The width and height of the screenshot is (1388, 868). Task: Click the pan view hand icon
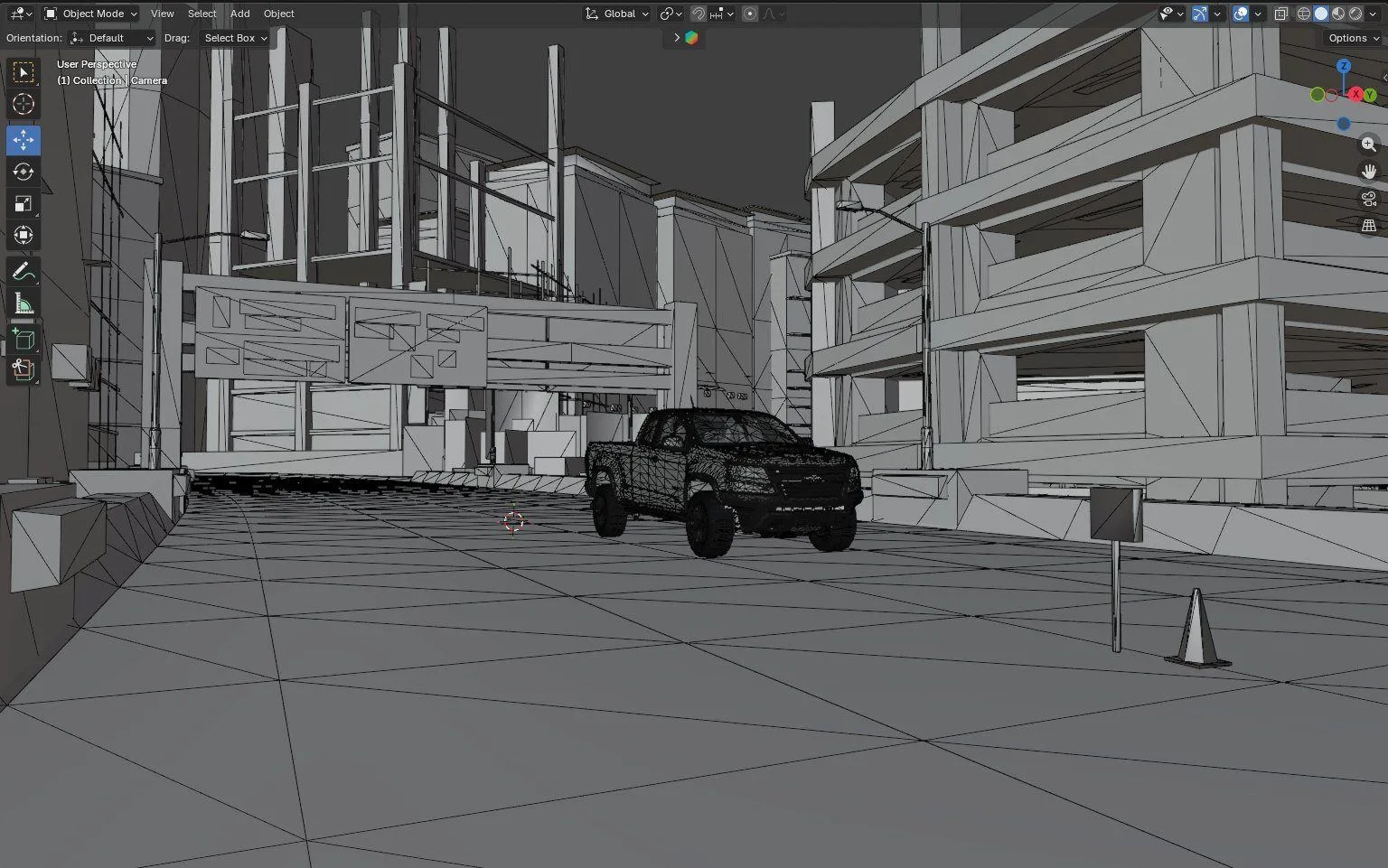pyautogui.click(x=1369, y=172)
